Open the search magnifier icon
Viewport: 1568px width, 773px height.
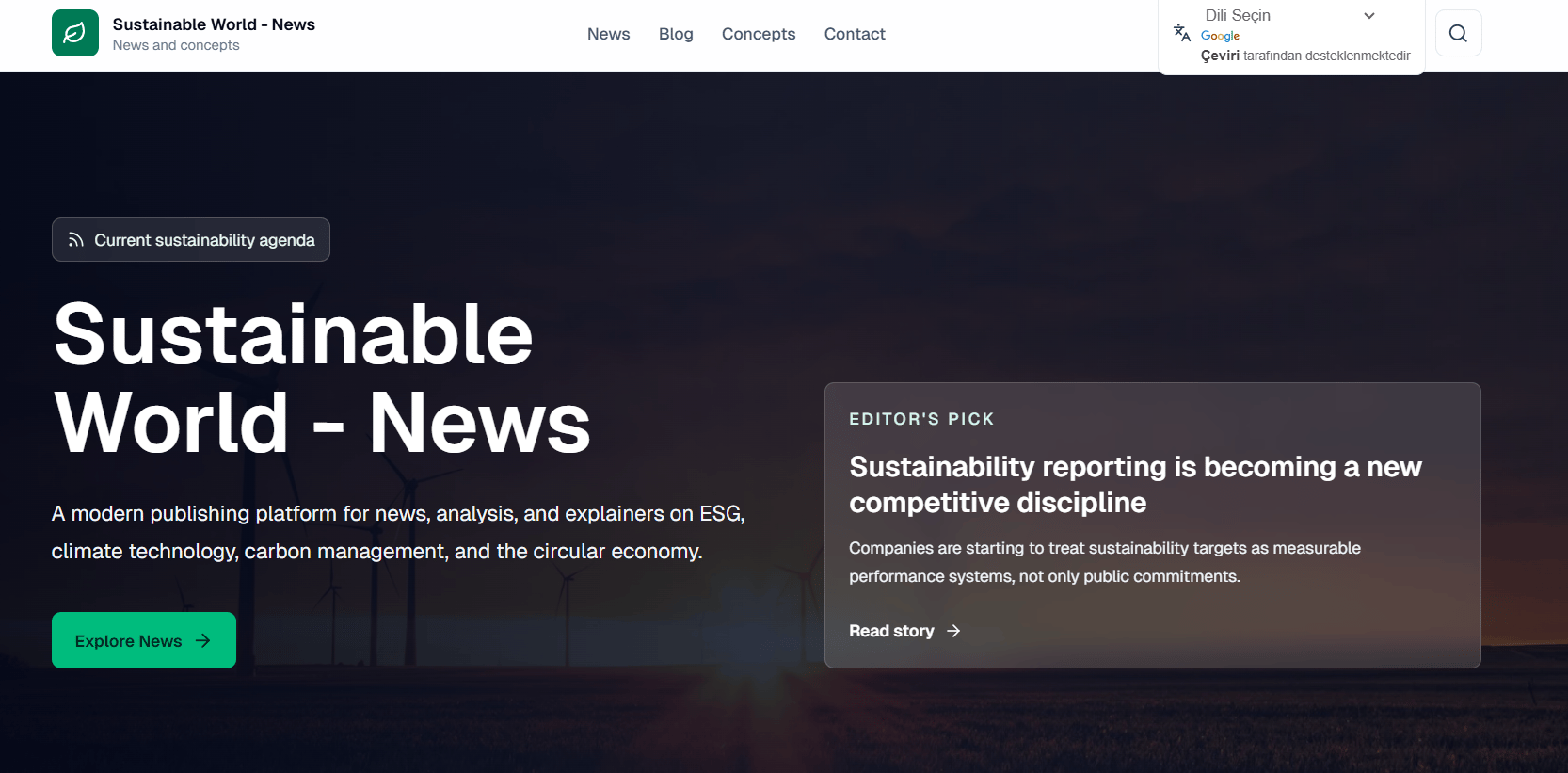1458,33
